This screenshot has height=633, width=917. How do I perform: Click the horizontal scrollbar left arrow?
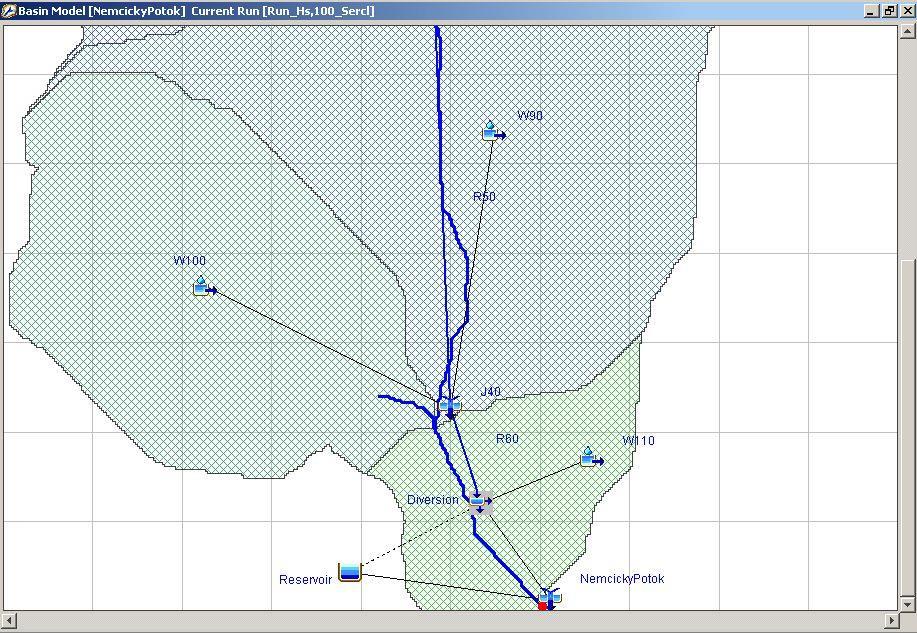pyautogui.click(x=8, y=620)
